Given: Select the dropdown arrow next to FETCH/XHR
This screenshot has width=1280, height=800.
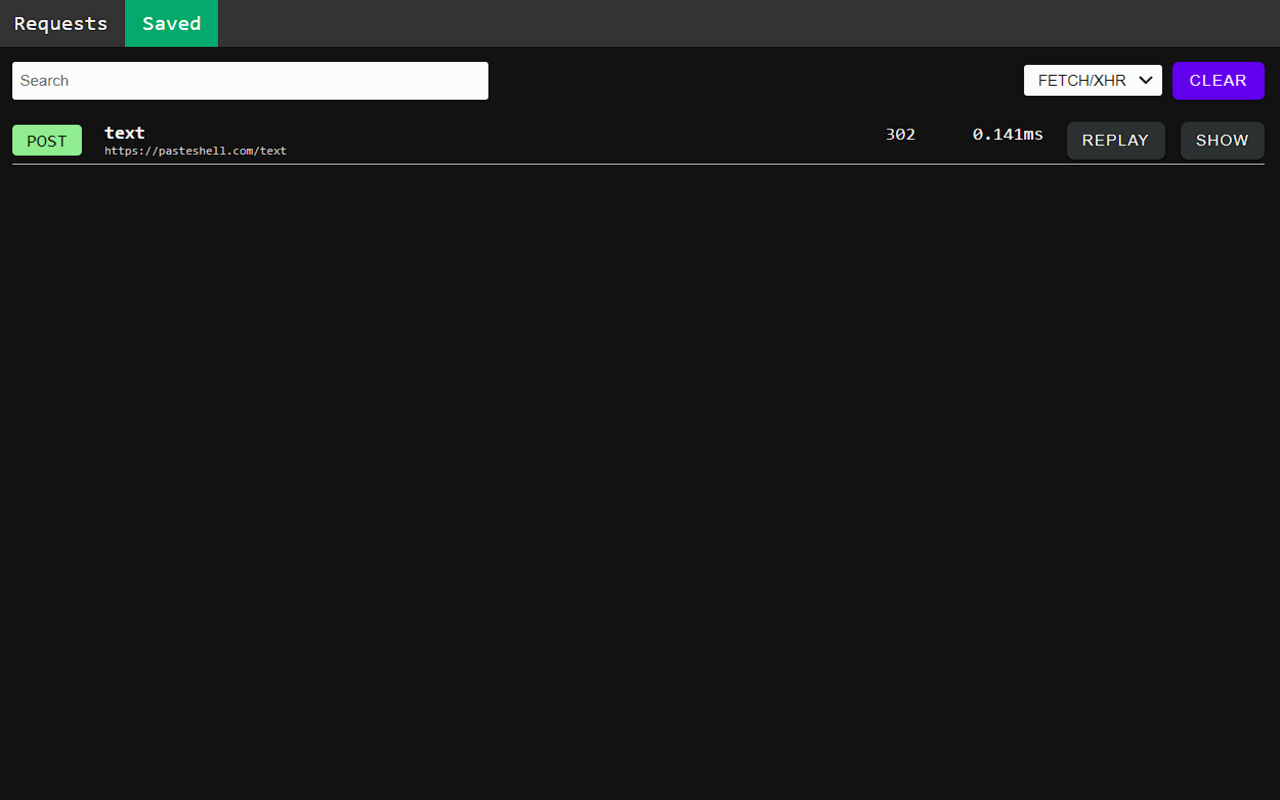Looking at the screenshot, I should [x=1146, y=80].
